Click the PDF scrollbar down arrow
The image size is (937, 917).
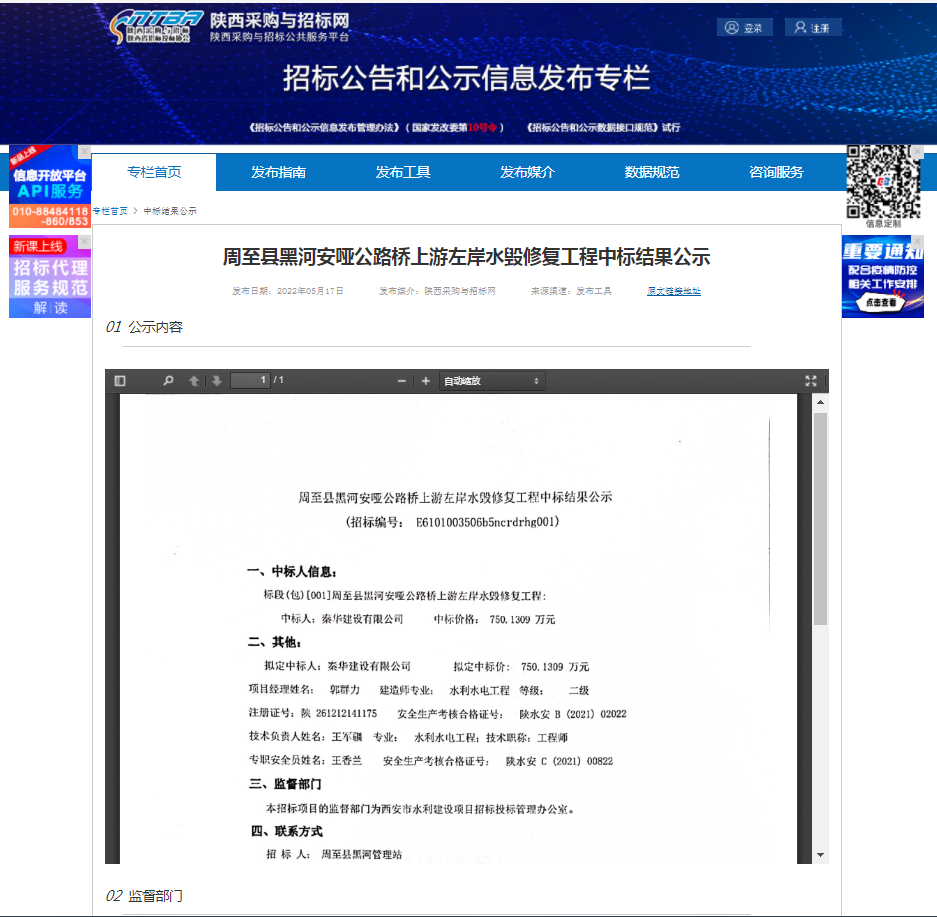pyautogui.click(x=820, y=855)
